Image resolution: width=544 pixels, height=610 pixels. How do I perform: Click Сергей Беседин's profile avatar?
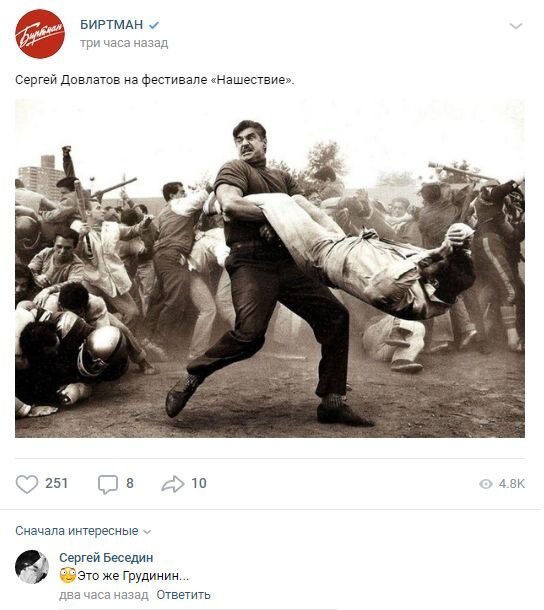(32, 567)
